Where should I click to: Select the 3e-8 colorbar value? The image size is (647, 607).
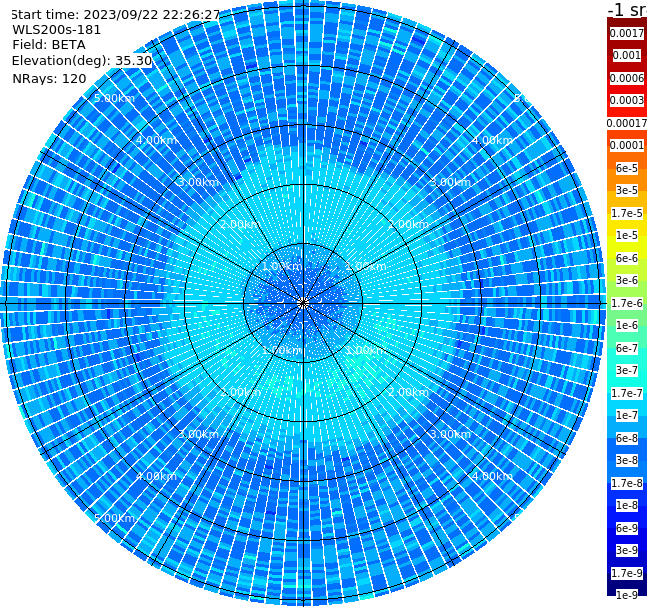[x=627, y=460]
